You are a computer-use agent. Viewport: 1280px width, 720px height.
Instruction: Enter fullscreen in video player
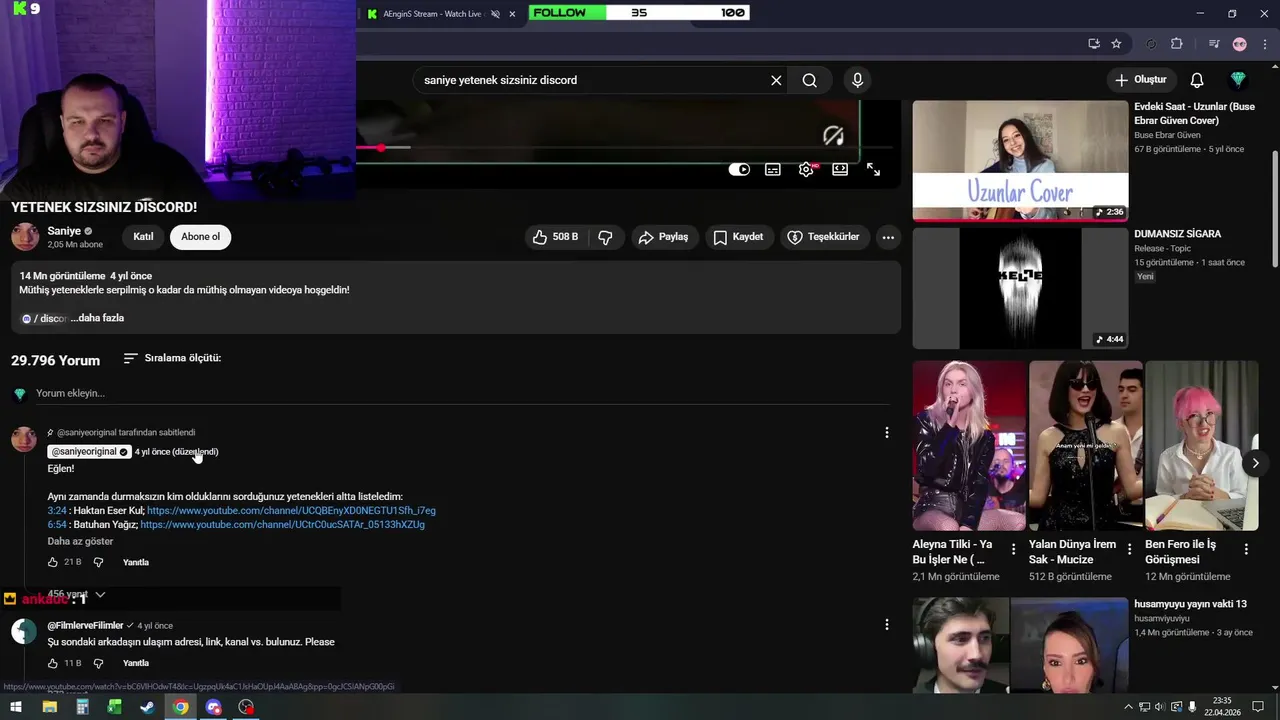click(873, 169)
